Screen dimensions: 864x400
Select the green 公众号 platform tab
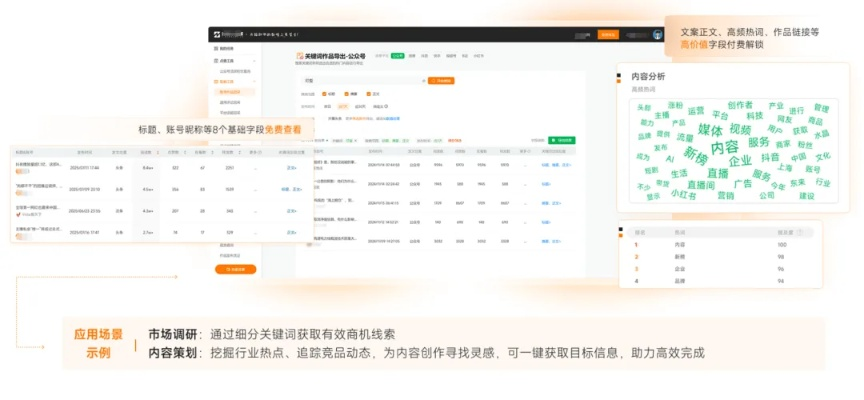[x=398, y=56]
